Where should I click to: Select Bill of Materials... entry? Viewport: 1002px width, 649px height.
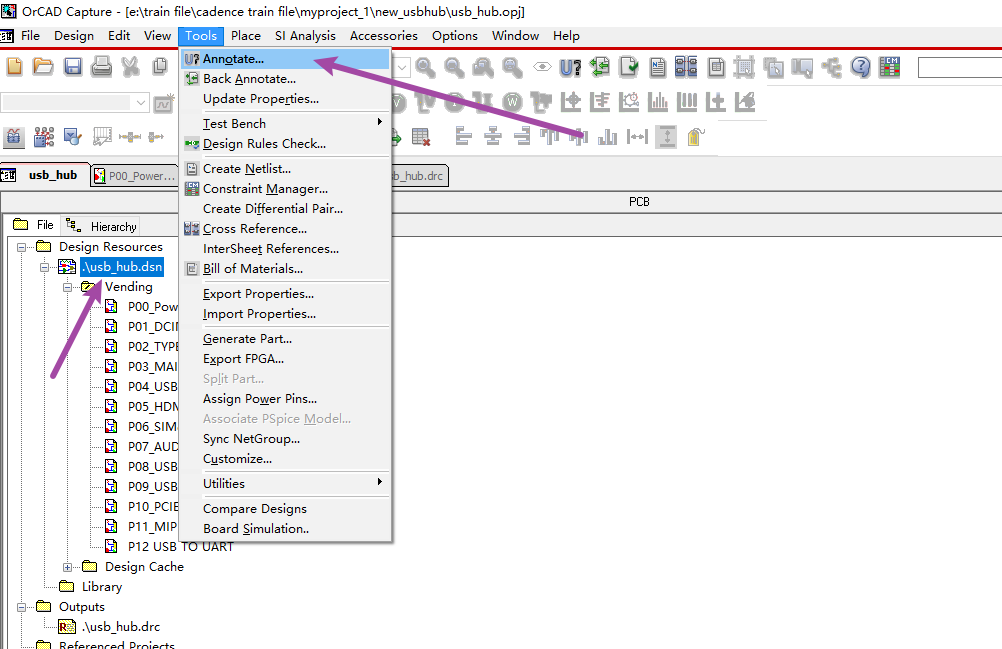click(286, 269)
